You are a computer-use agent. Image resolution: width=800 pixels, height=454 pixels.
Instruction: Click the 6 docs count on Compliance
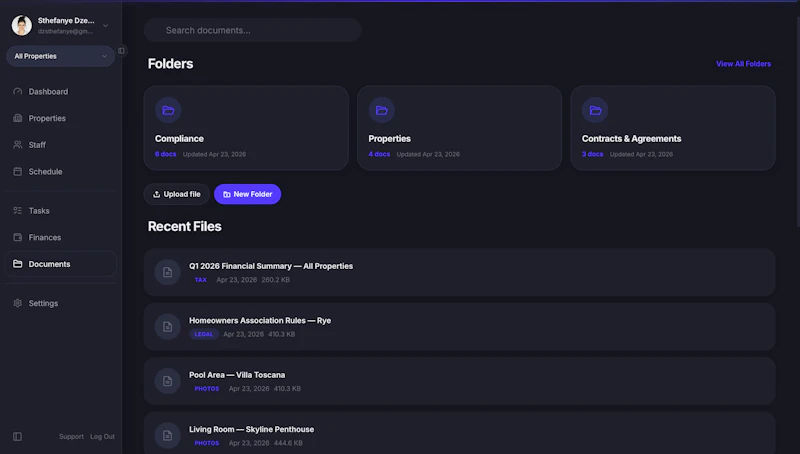click(165, 154)
